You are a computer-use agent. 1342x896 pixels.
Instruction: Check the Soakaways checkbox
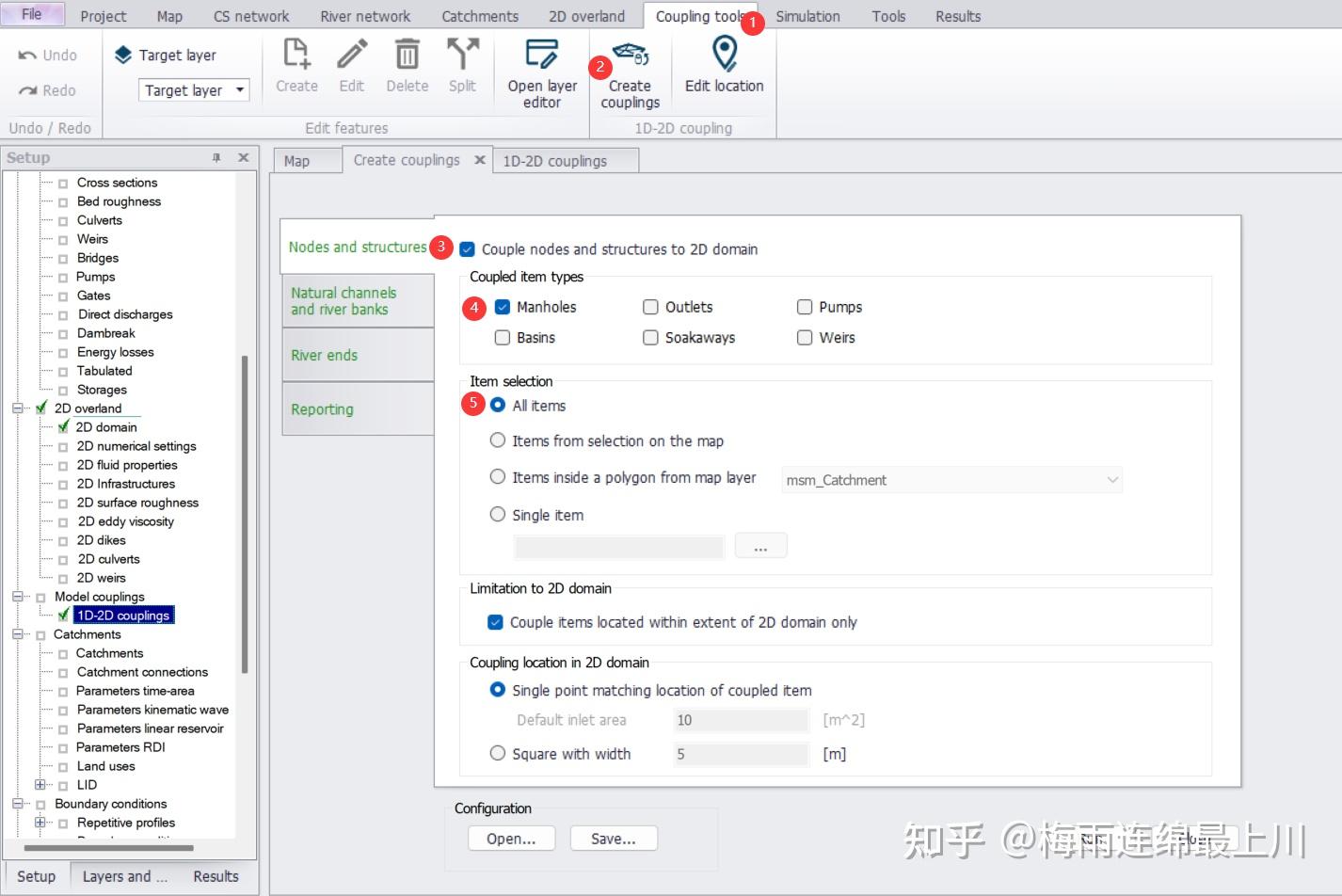[x=650, y=338]
